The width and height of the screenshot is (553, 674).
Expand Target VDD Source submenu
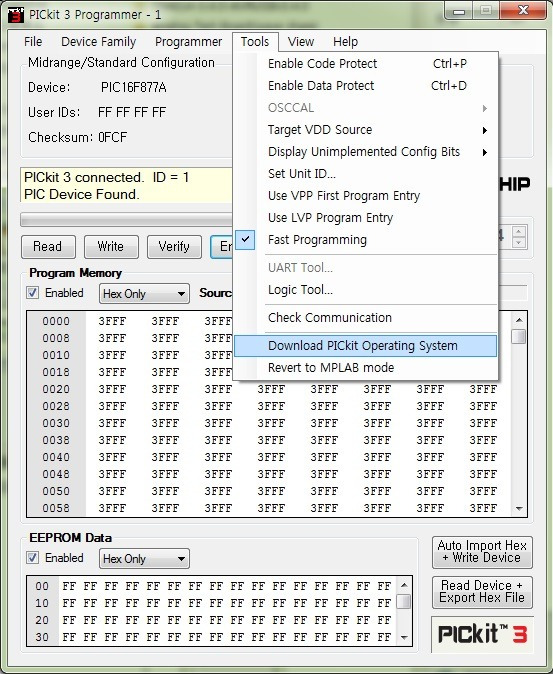click(x=366, y=130)
